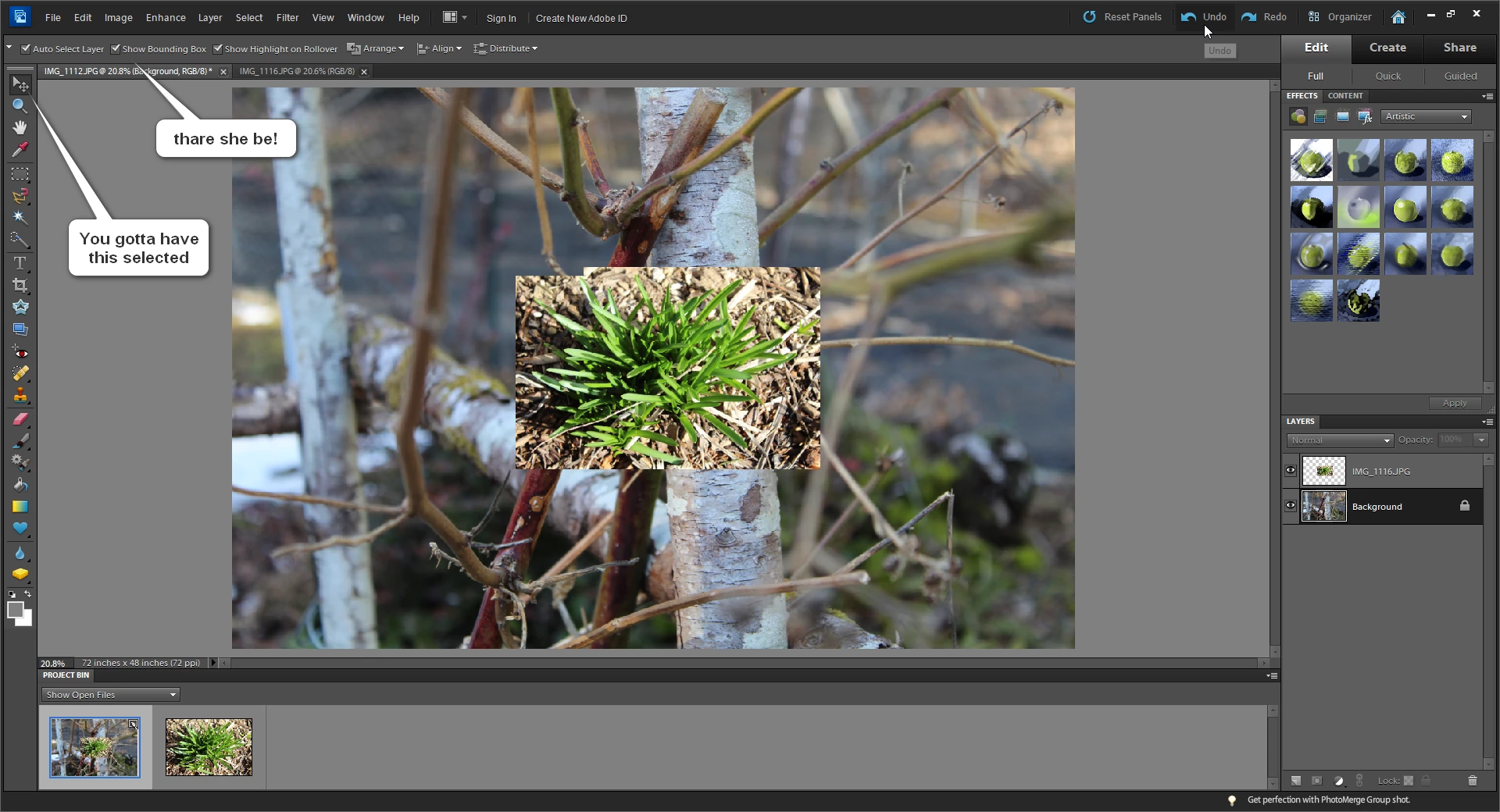This screenshot has width=1500, height=812.
Task: Click the Sign In link
Action: (x=501, y=18)
